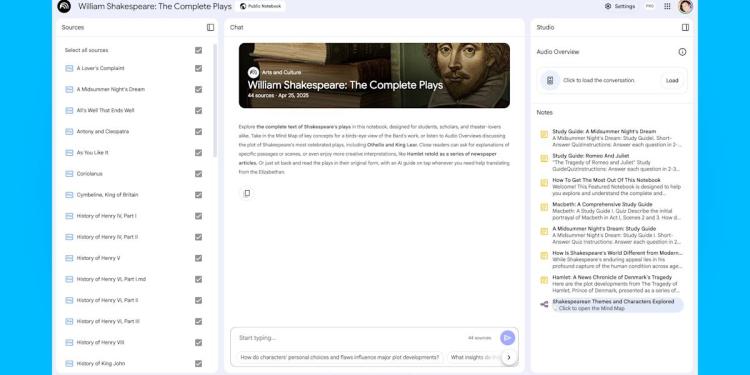Click the 44 sources count in chat box

click(479, 338)
